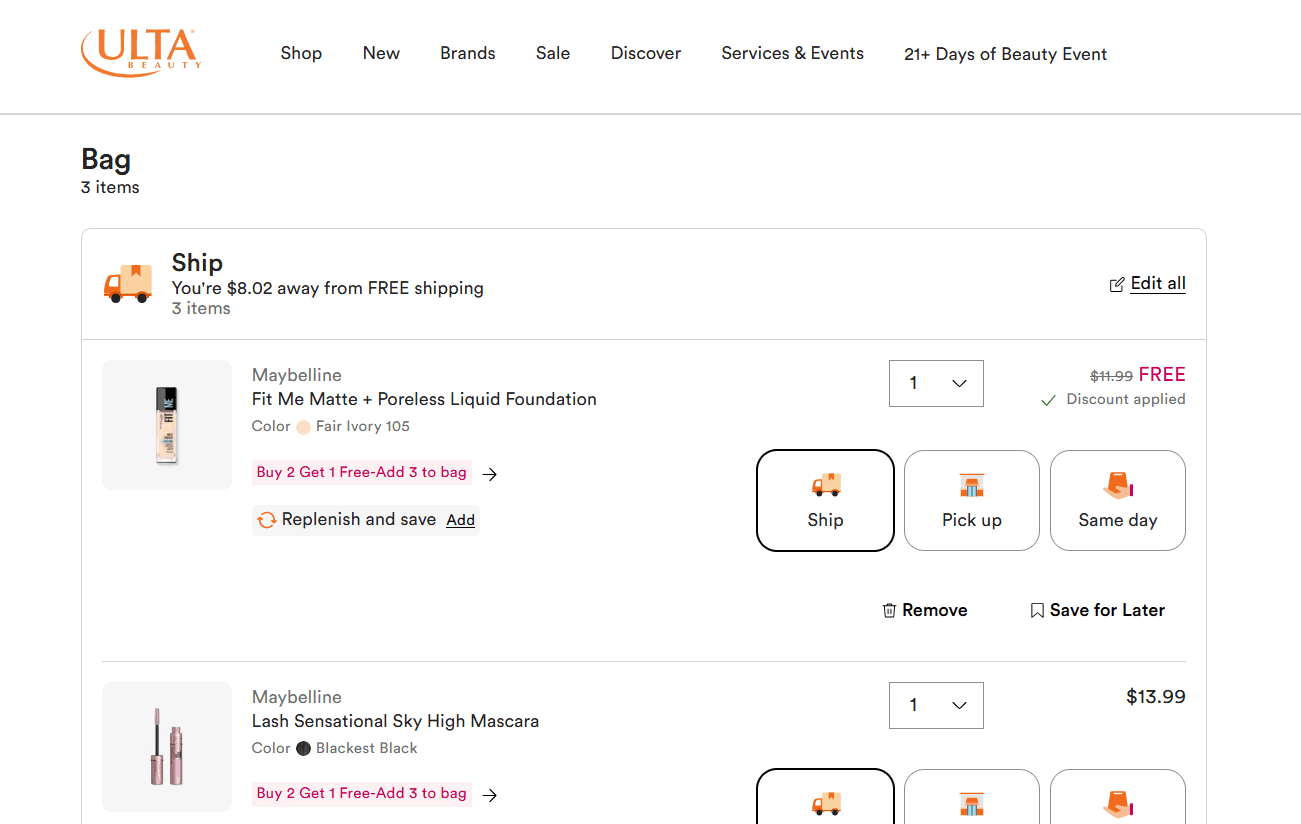Click Discount applied text
The width and height of the screenshot is (1301, 824).
click(x=1126, y=399)
